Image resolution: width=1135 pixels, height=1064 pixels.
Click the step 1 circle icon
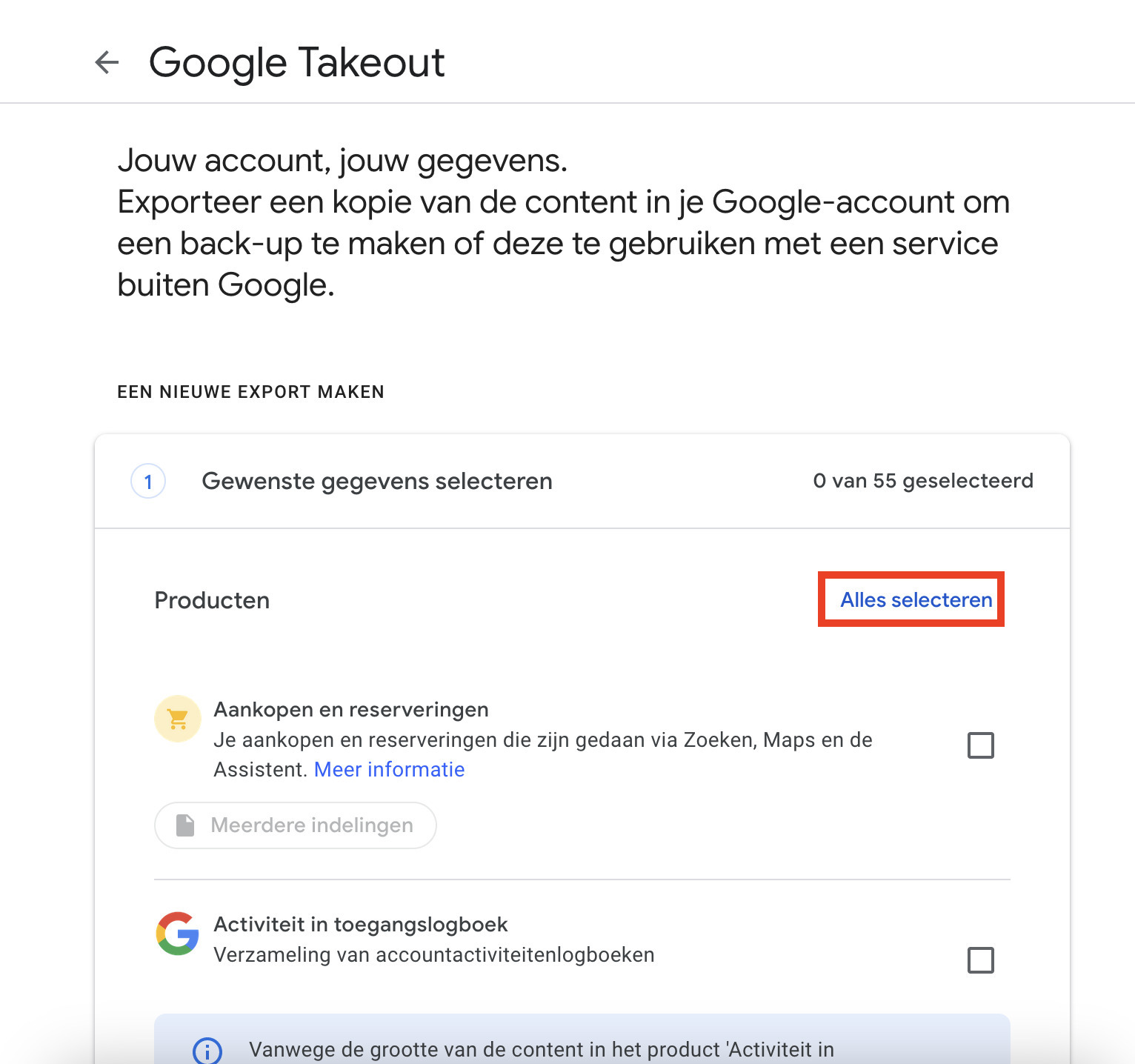[148, 482]
